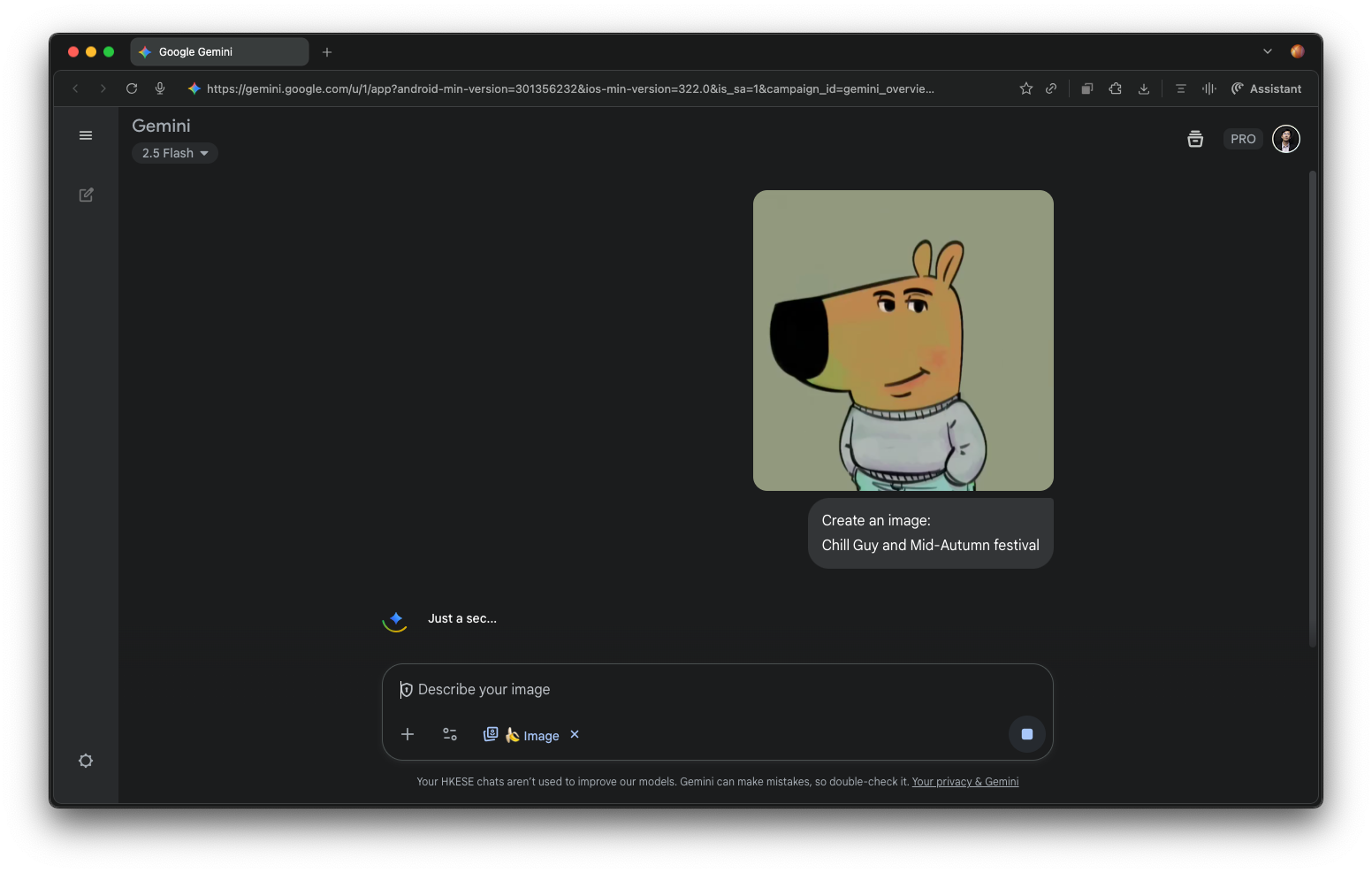The width and height of the screenshot is (1372, 873).
Task: Open a new browser tab
Action: pyautogui.click(x=327, y=52)
